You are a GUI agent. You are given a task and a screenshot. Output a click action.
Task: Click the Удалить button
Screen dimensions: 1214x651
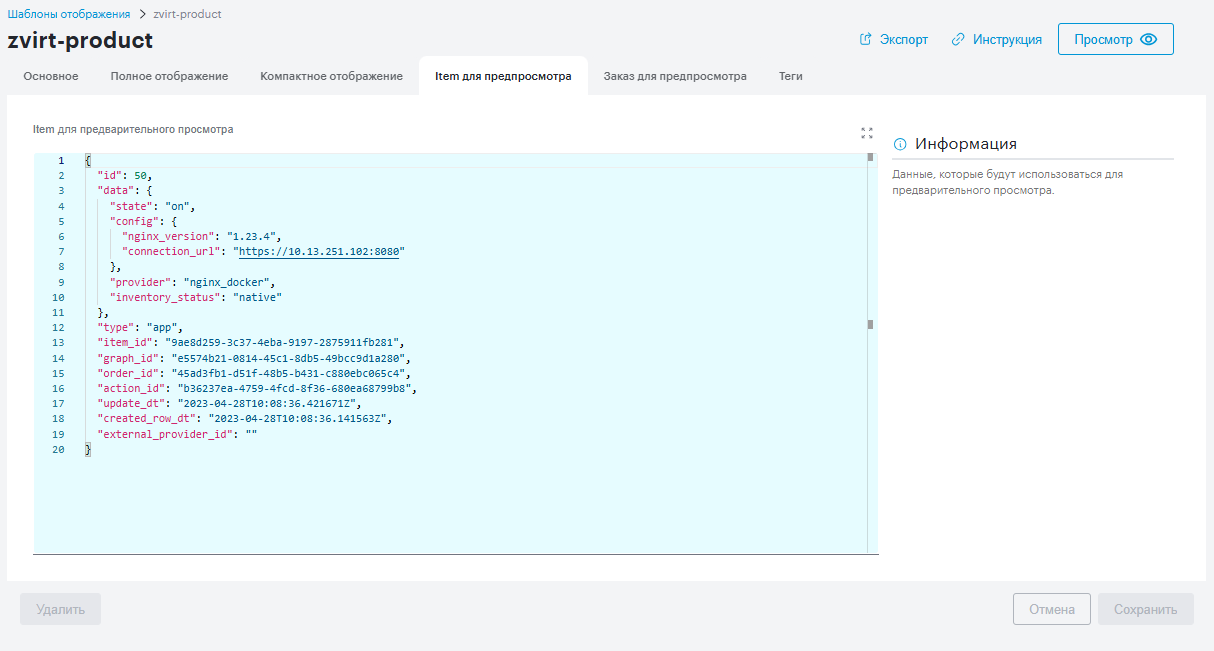point(61,609)
